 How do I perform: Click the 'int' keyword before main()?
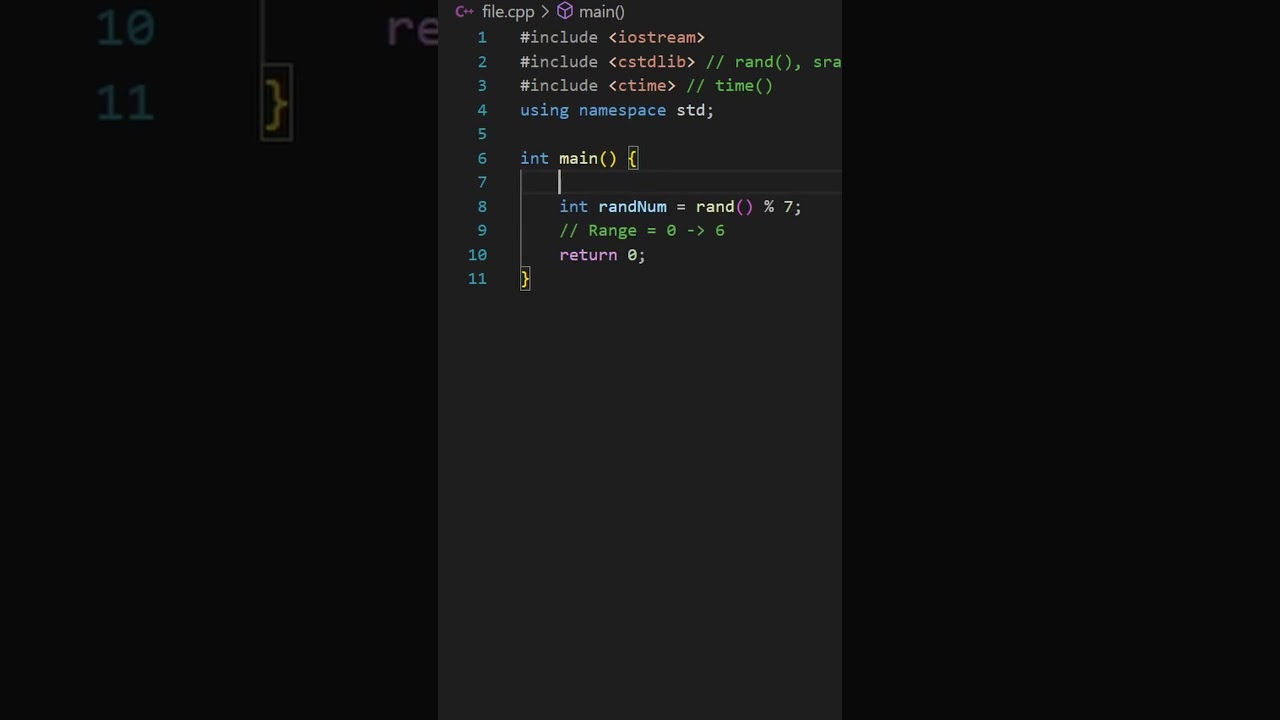tap(534, 158)
